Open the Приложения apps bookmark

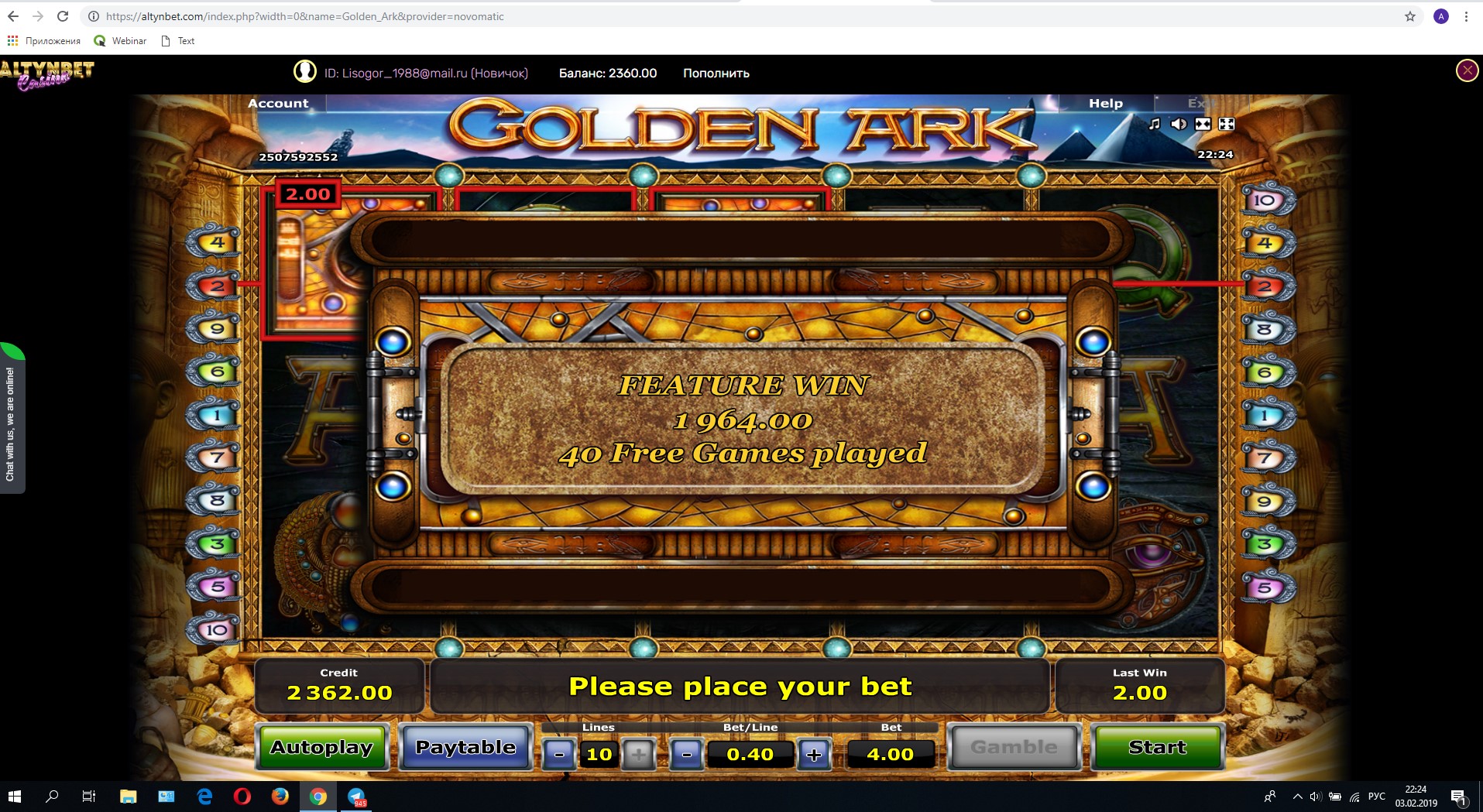click(x=44, y=41)
